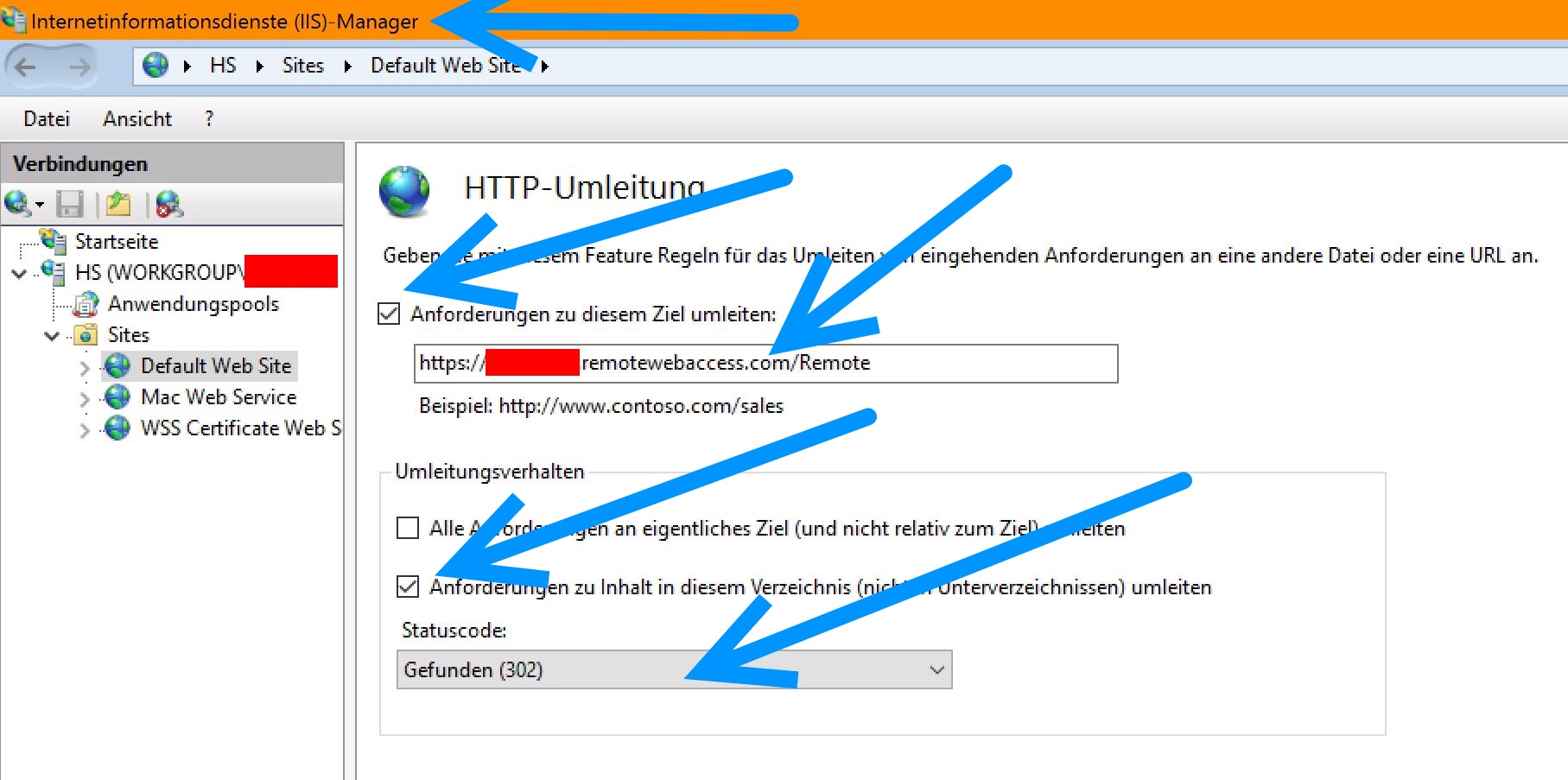The height and width of the screenshot is (780, 1568).
Task: Open the Ansicht menu
Action: point(136,118)
